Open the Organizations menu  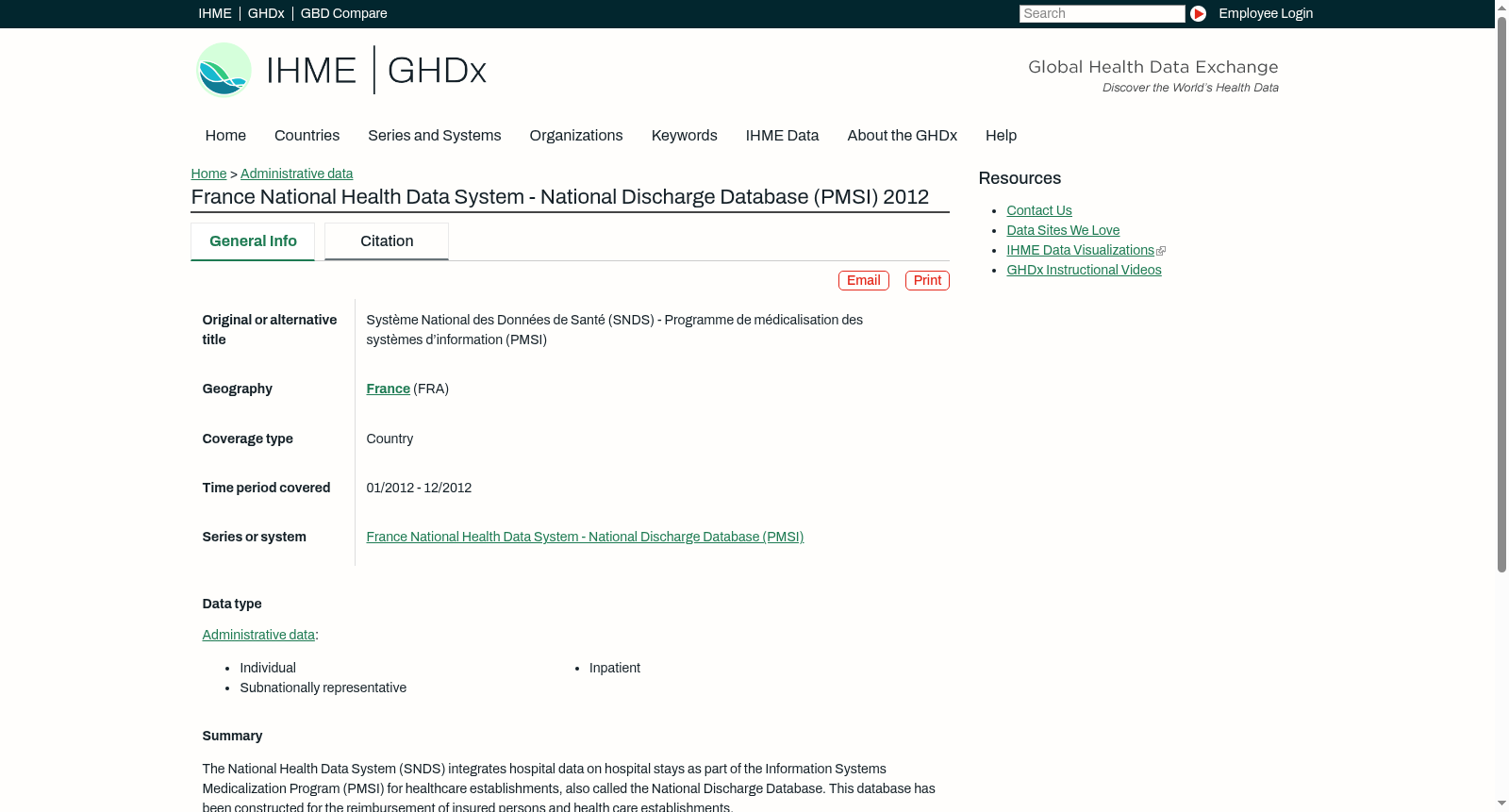pyautogui.click(x=576, y=136)
